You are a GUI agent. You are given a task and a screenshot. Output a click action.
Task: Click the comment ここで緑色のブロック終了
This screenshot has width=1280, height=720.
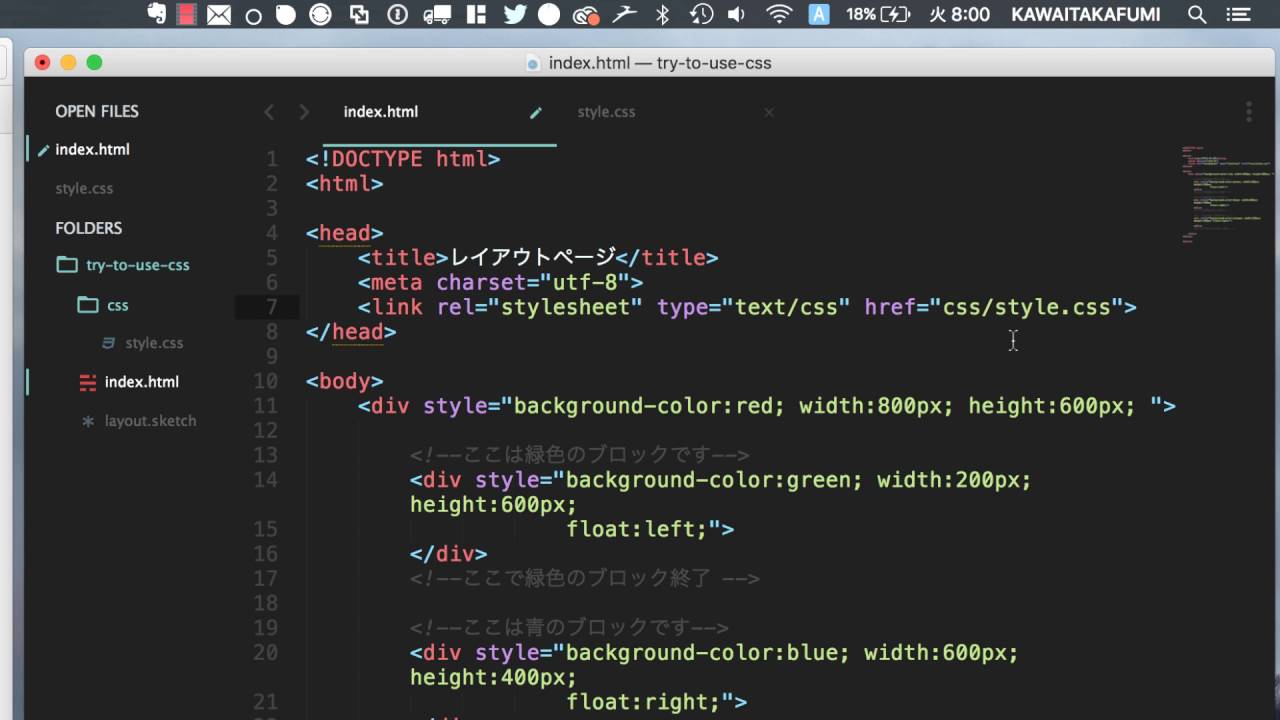tap(585, 579)
